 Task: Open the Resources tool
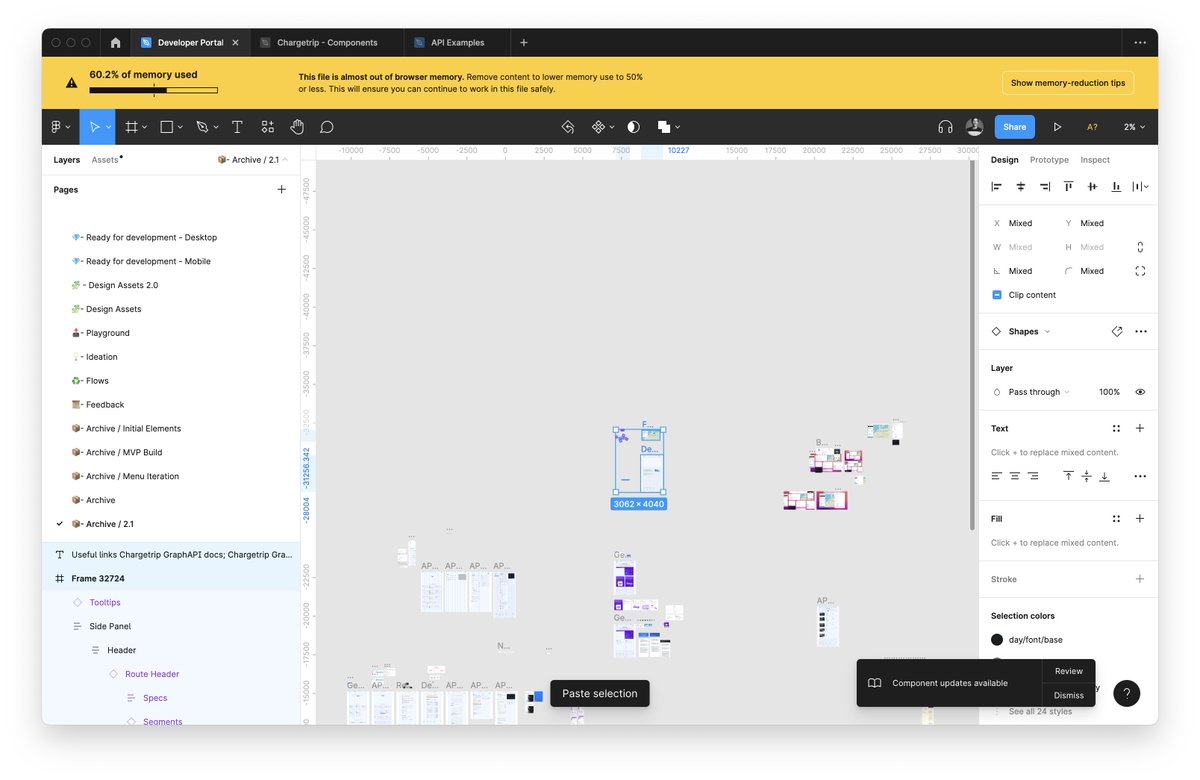[x=267, y=127]
